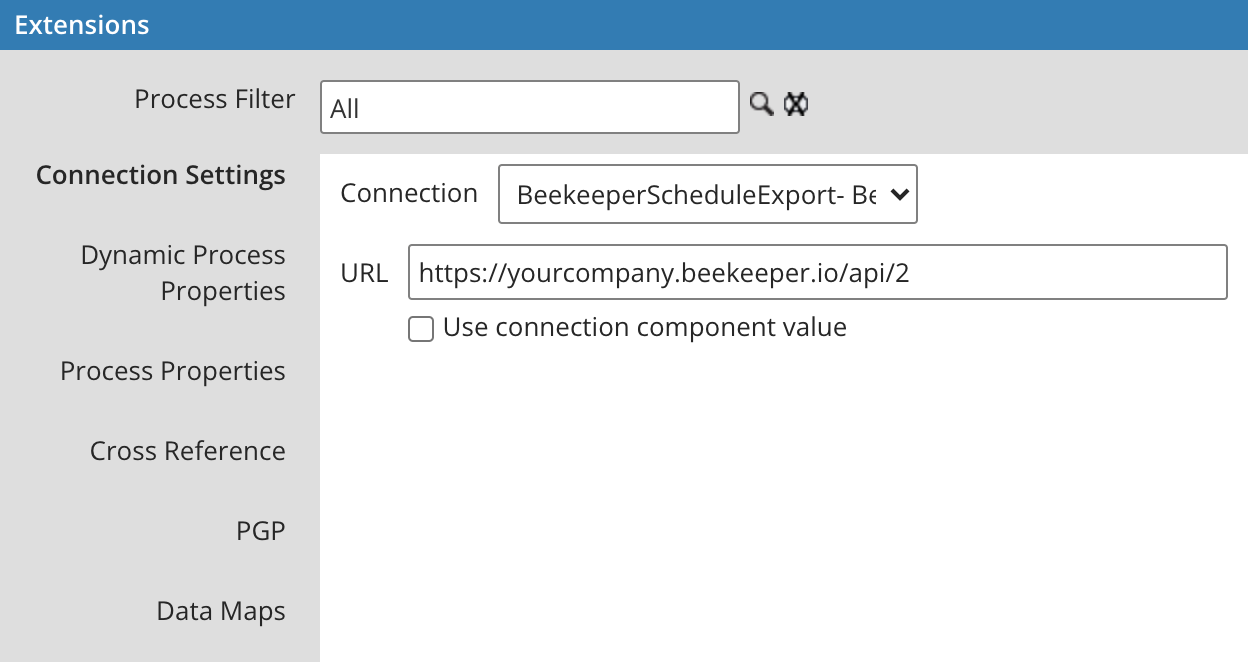The image size is (1248, 662).
Task: Open the Connection dropdown list
Action: (708, 194)
